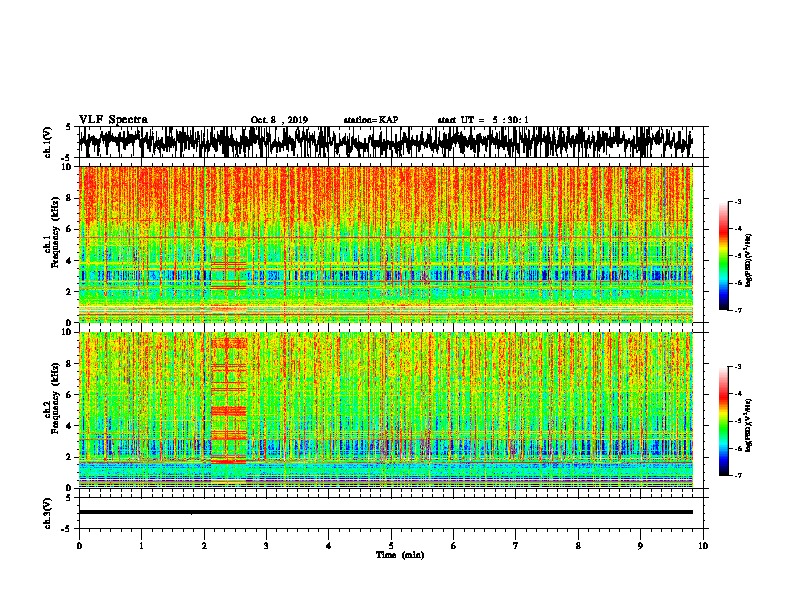Select the "Oct. 8 , 2019" date text
Screen dimensions: 792x612
click(x=279, y=120)
